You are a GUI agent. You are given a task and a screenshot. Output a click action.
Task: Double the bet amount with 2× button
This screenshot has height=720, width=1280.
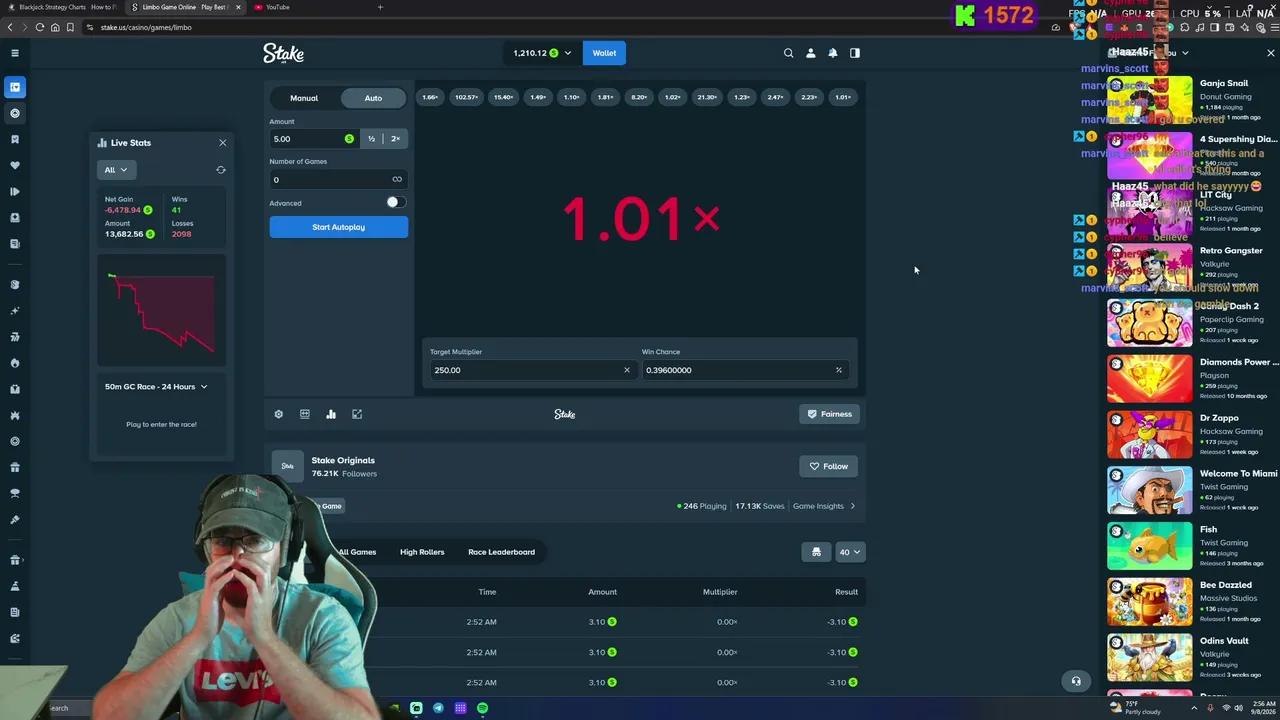[395, 139]
